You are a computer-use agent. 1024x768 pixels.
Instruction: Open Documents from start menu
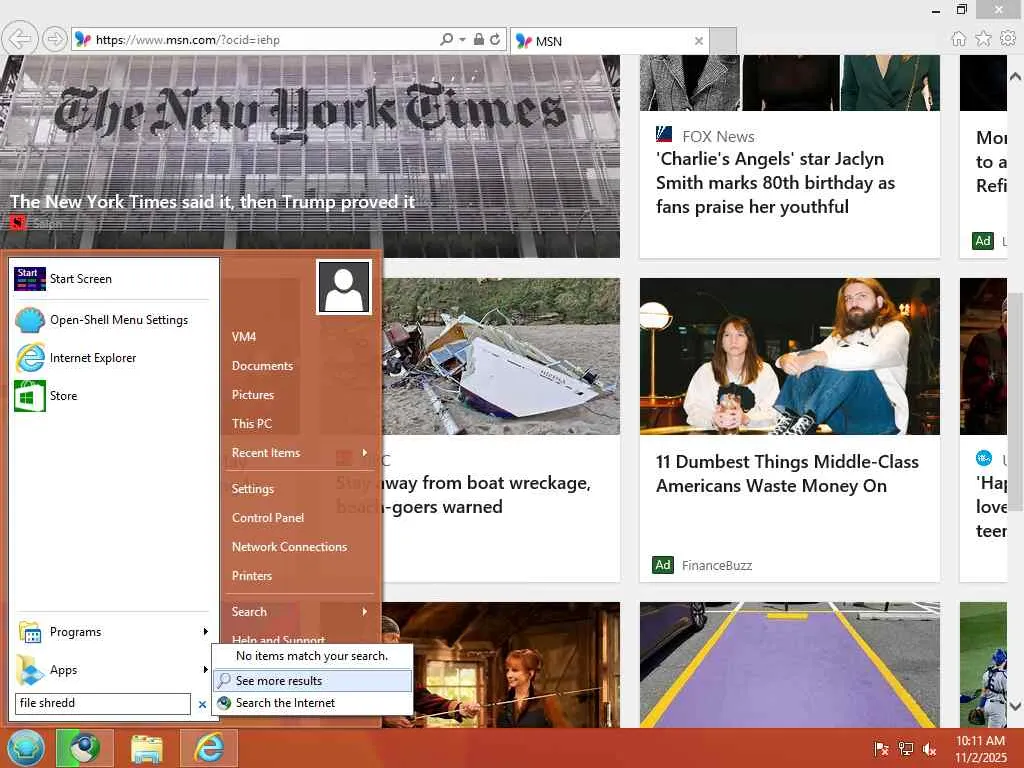click(263, 366)
